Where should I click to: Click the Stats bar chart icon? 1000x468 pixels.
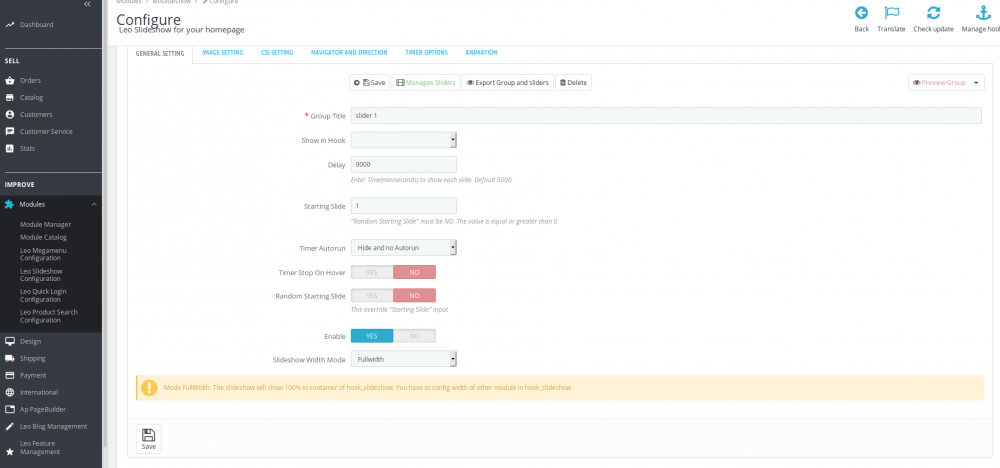(x=9, y=149)
